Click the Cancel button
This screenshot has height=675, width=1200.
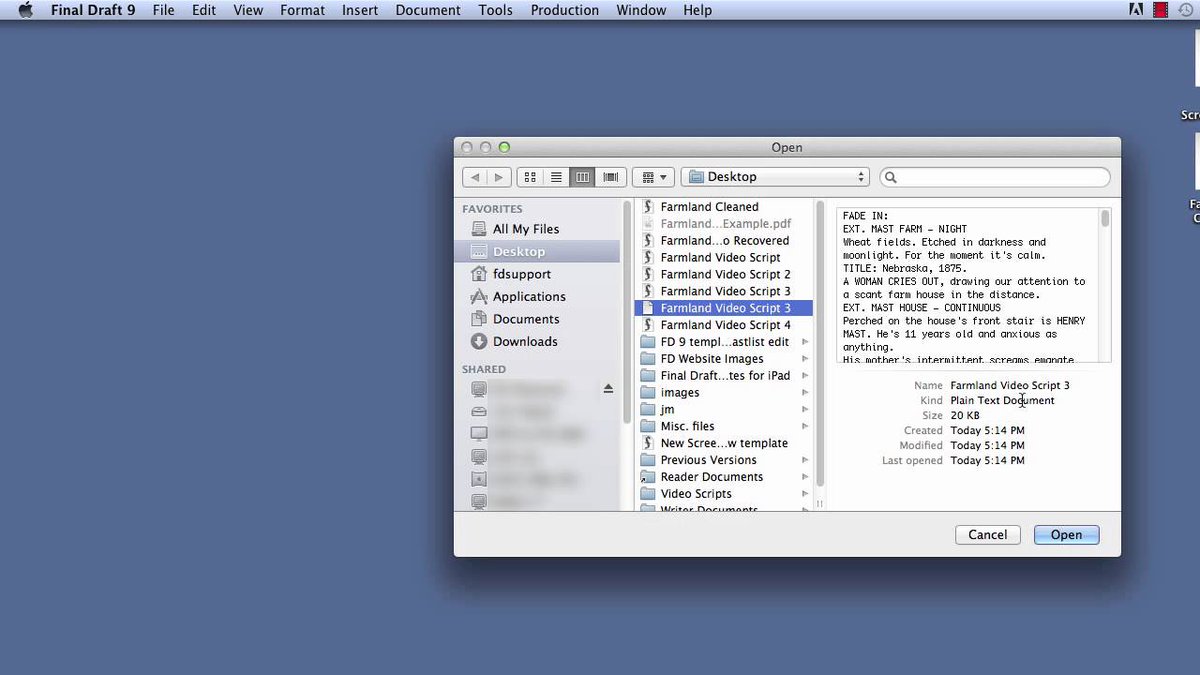pyautogui.click(x=988, y=535)
